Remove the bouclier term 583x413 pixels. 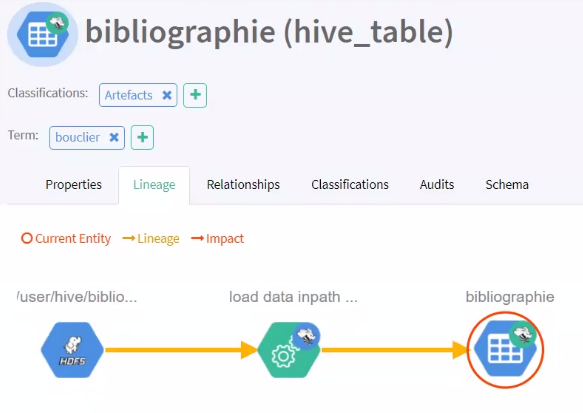pyautogui.click(x=114, y=138)
